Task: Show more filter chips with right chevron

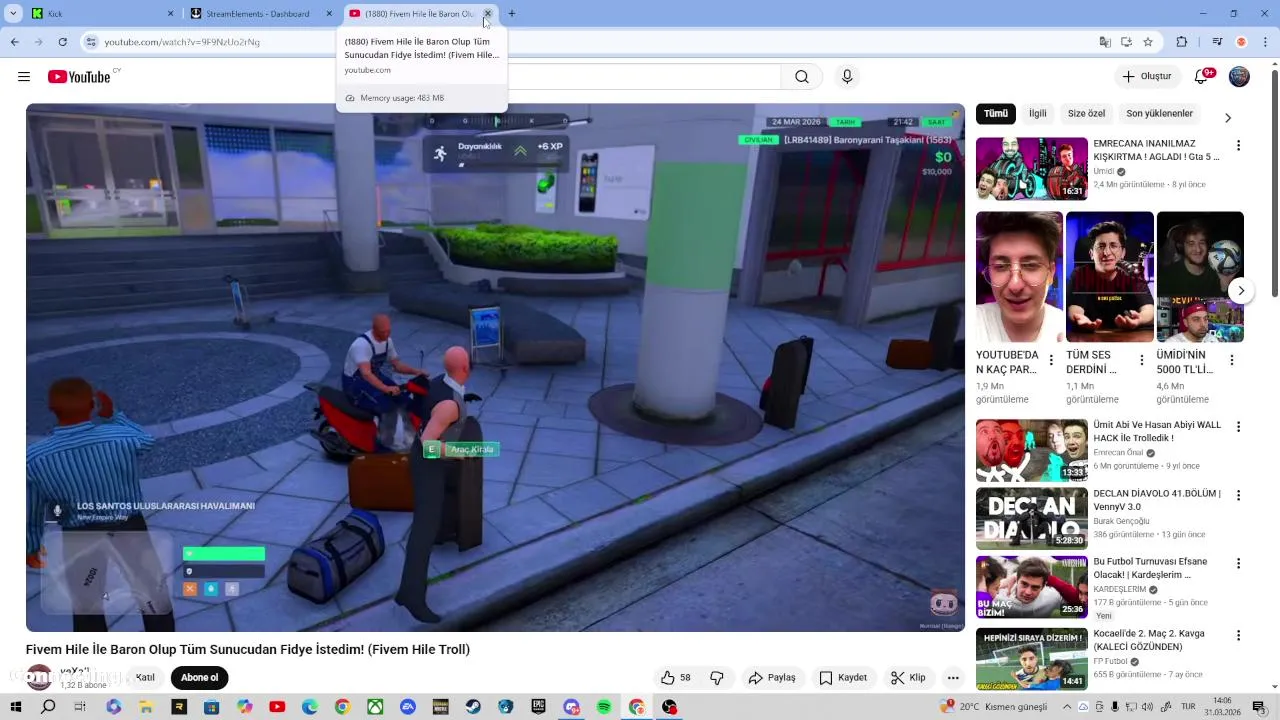Action: point(1228,117)
